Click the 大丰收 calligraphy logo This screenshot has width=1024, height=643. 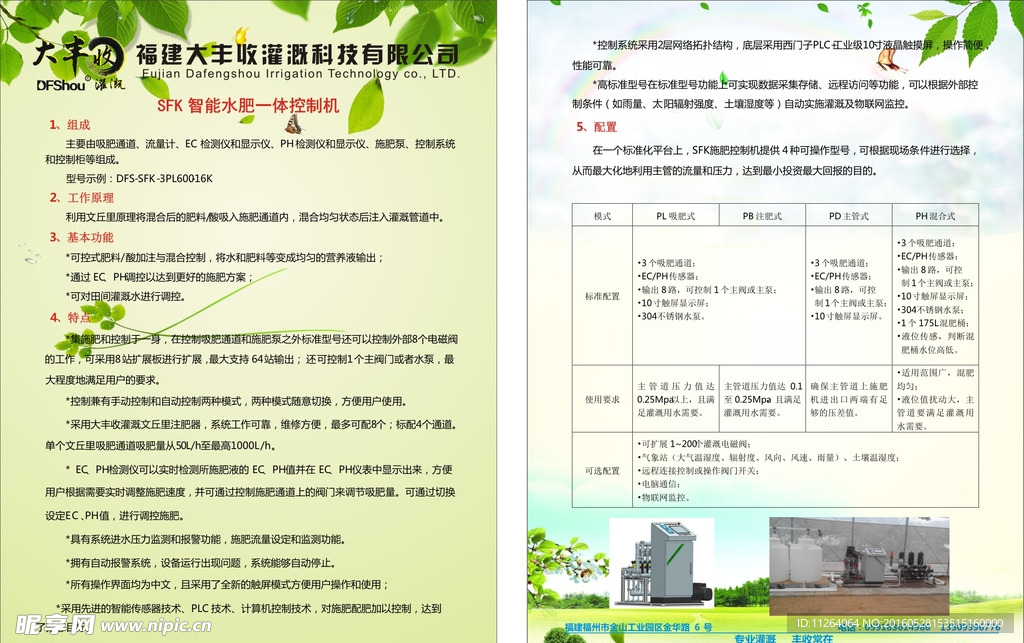[x=78, y=56]
